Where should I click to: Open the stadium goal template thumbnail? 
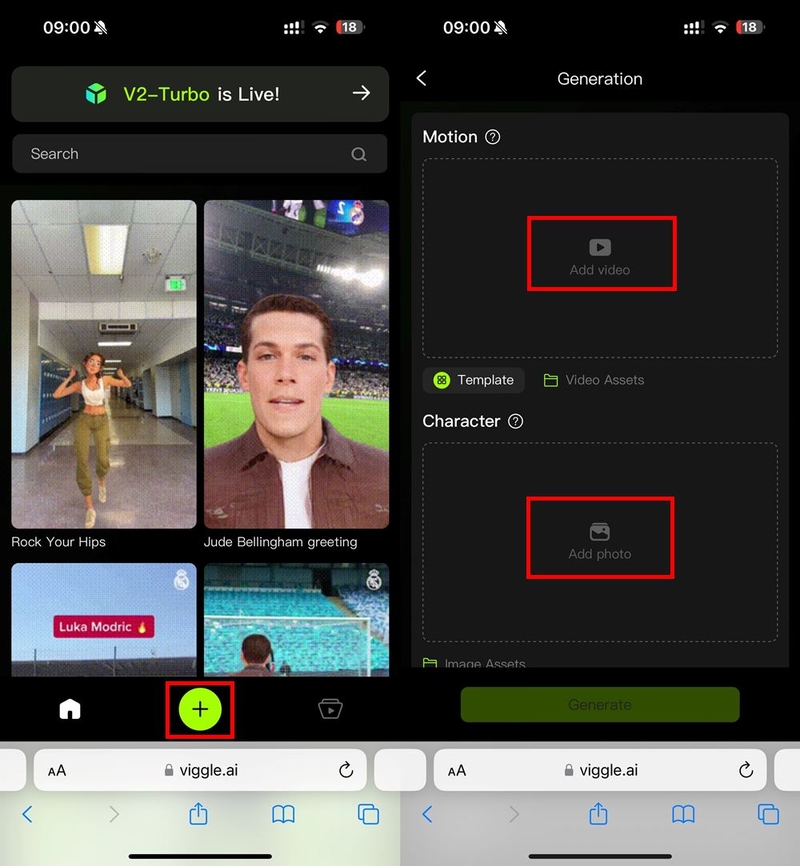tap(296, 620)
